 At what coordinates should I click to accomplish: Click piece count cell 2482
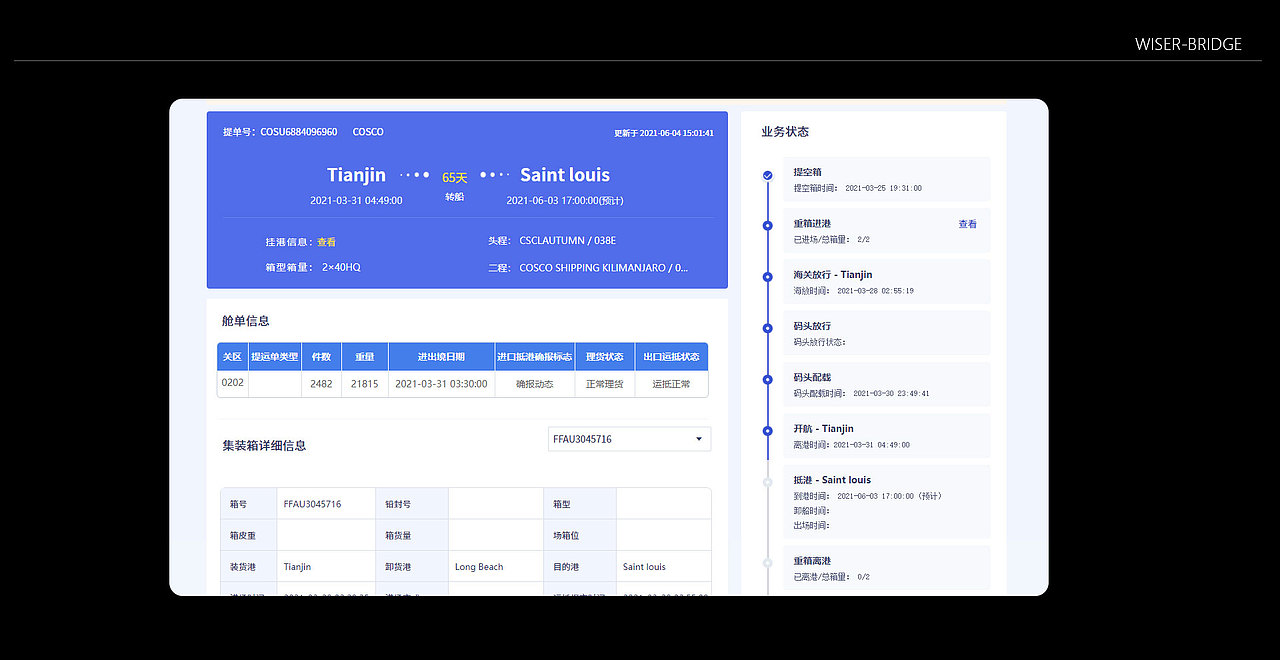coord(321,384)
